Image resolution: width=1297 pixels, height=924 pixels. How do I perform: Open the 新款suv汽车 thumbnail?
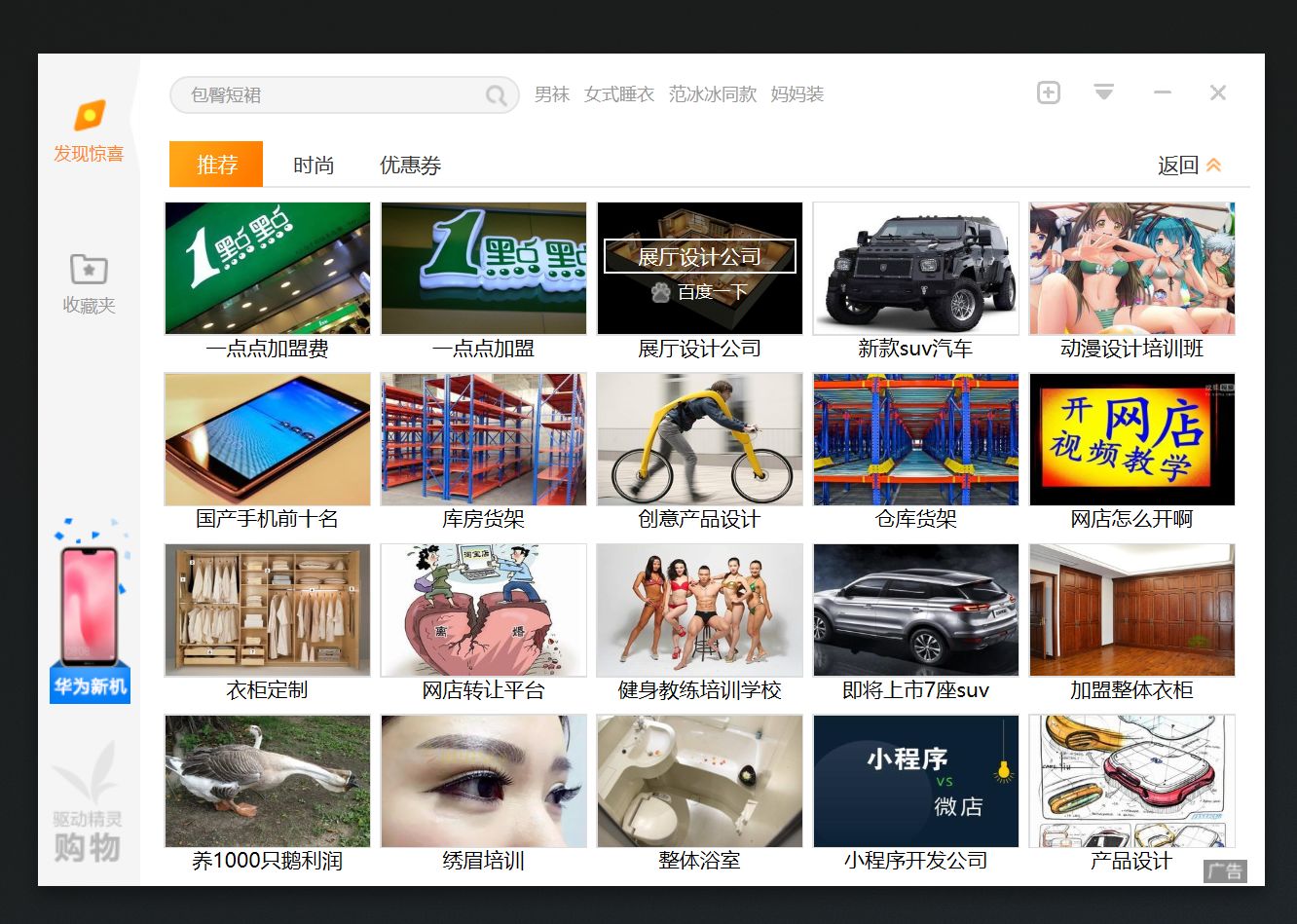[914, 267]
